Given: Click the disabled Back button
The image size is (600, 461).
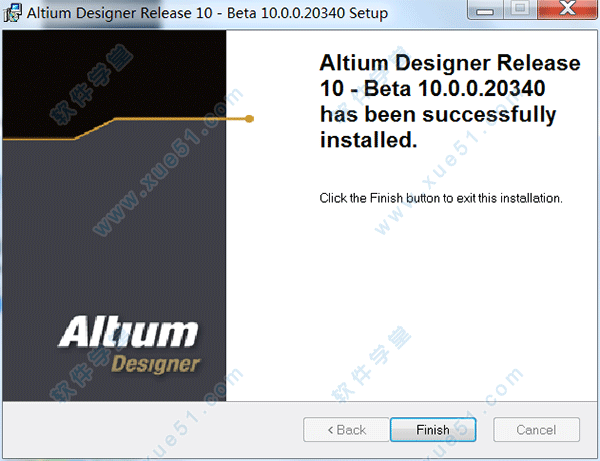Looking at the screenshot, I should [346, 430].
